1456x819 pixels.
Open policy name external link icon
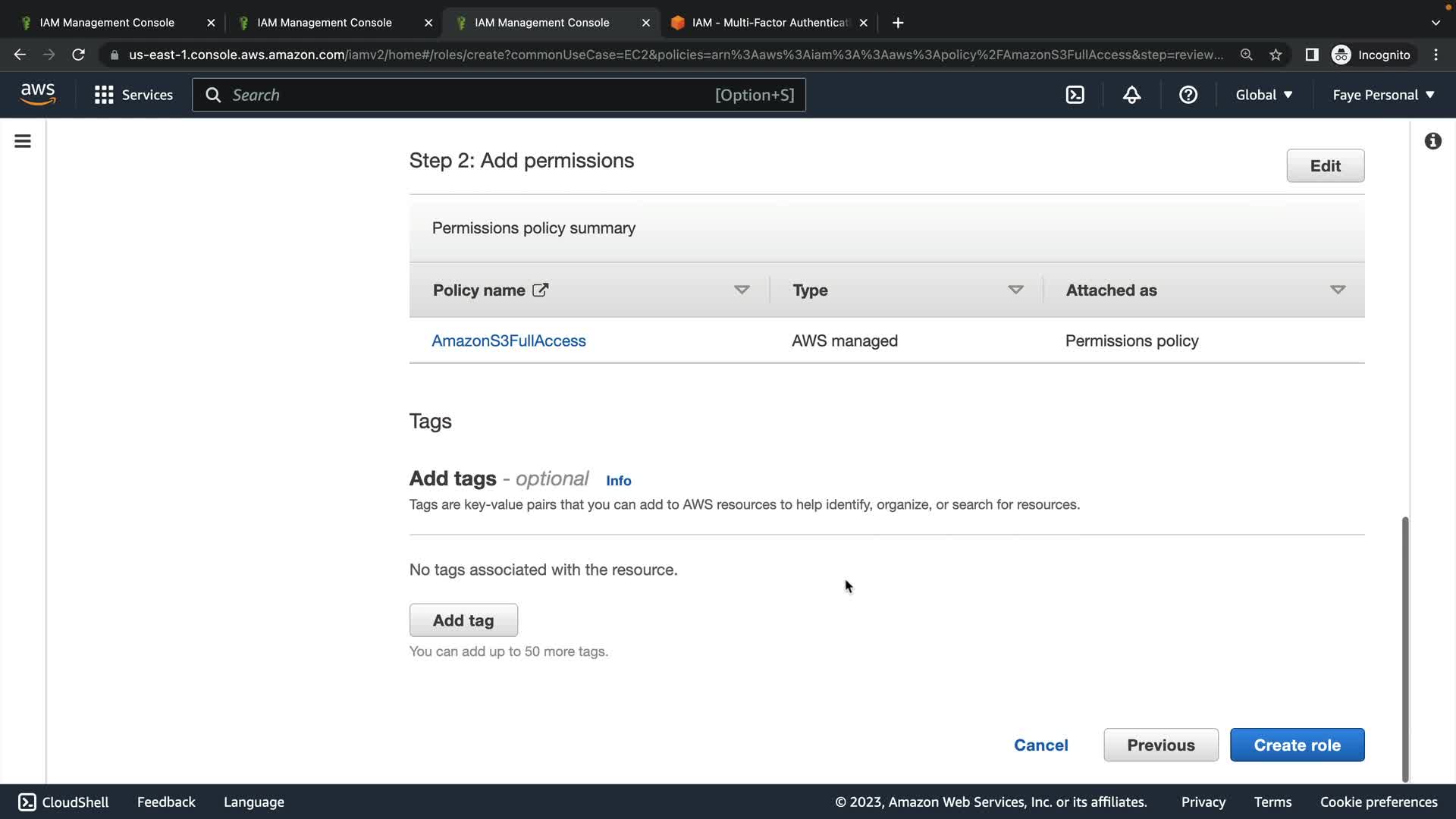pos(540,290)
